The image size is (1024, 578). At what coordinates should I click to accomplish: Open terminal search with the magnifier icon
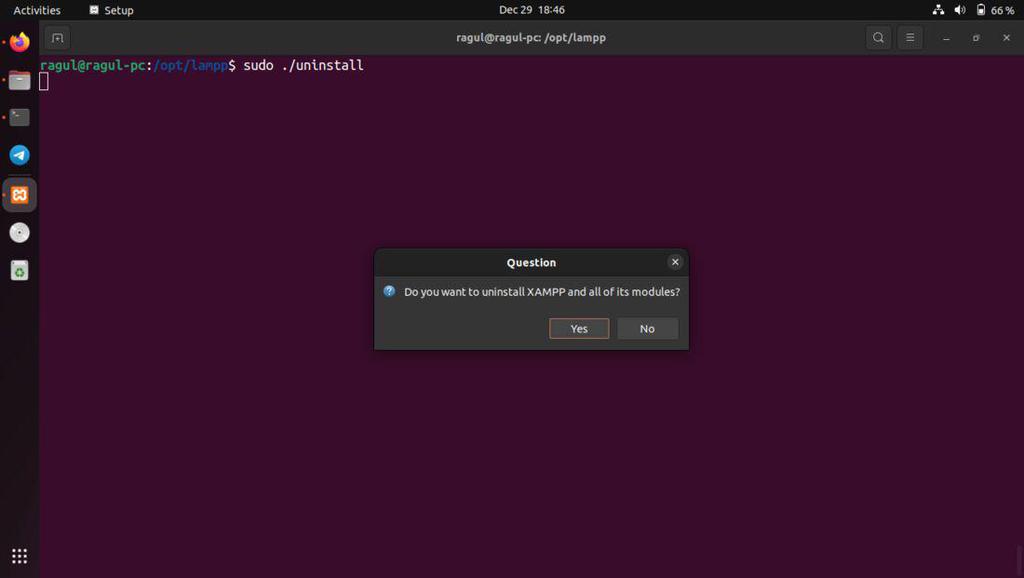pos(878,38)
